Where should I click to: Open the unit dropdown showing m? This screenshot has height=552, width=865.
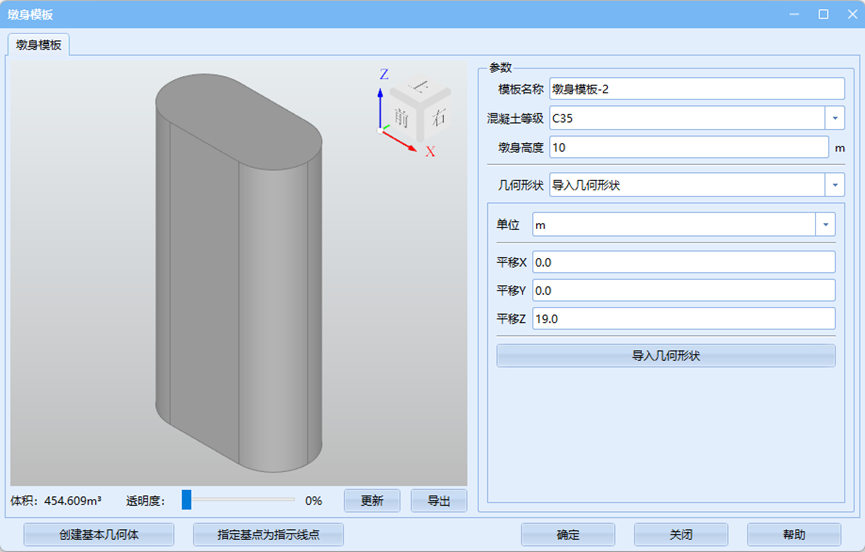click(x=825, y=225)
